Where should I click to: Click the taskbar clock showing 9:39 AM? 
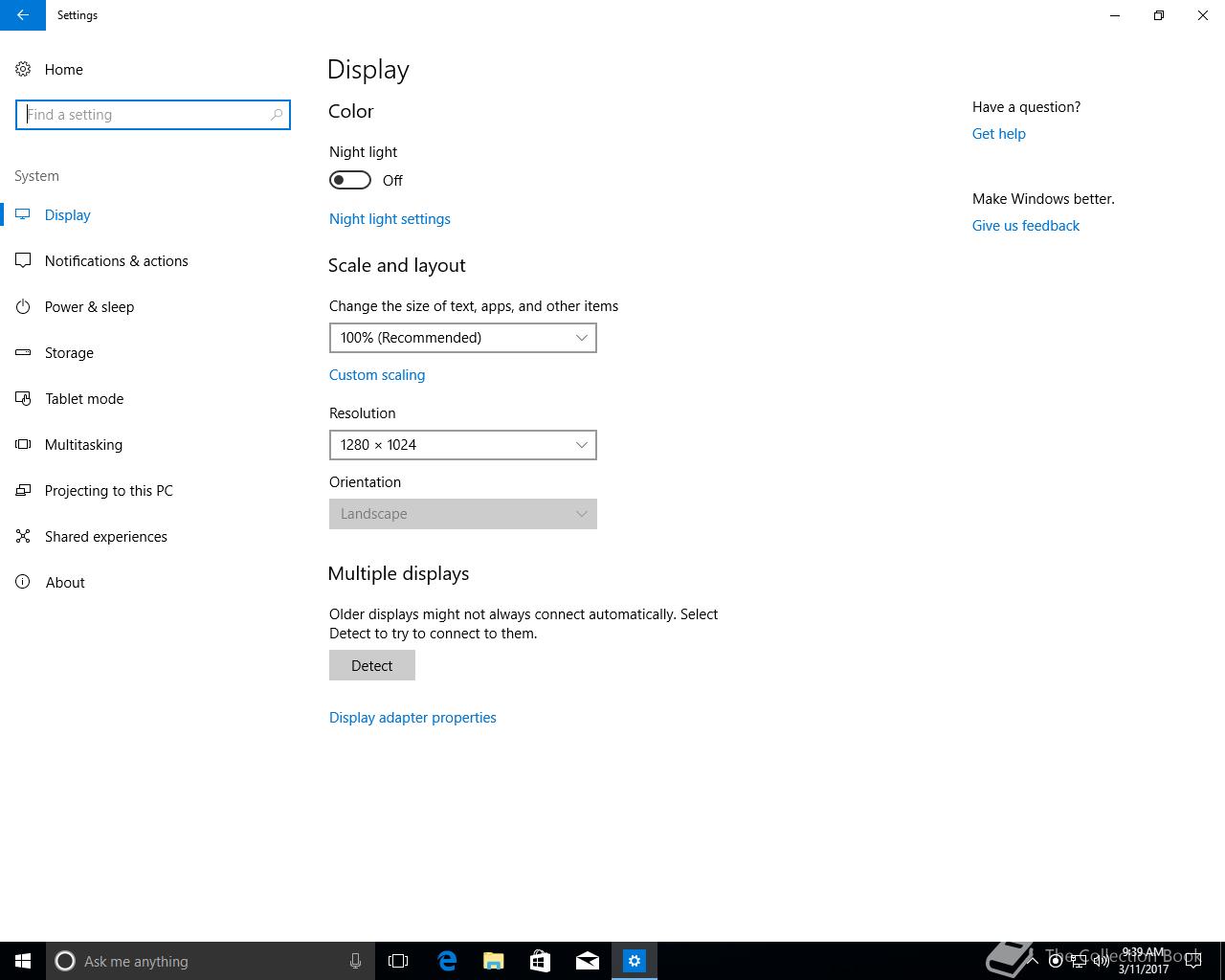(1143, 961)
